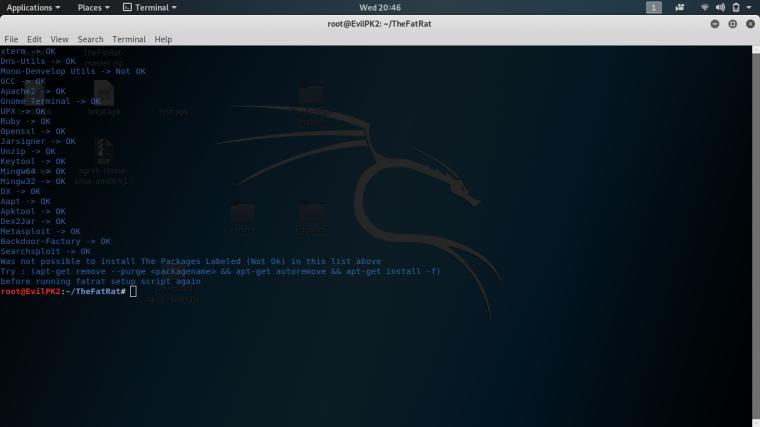Expand the system menu arrow
Image resolution: width=760 pixels, height=427 pixels.
click(x=748, y=7)
